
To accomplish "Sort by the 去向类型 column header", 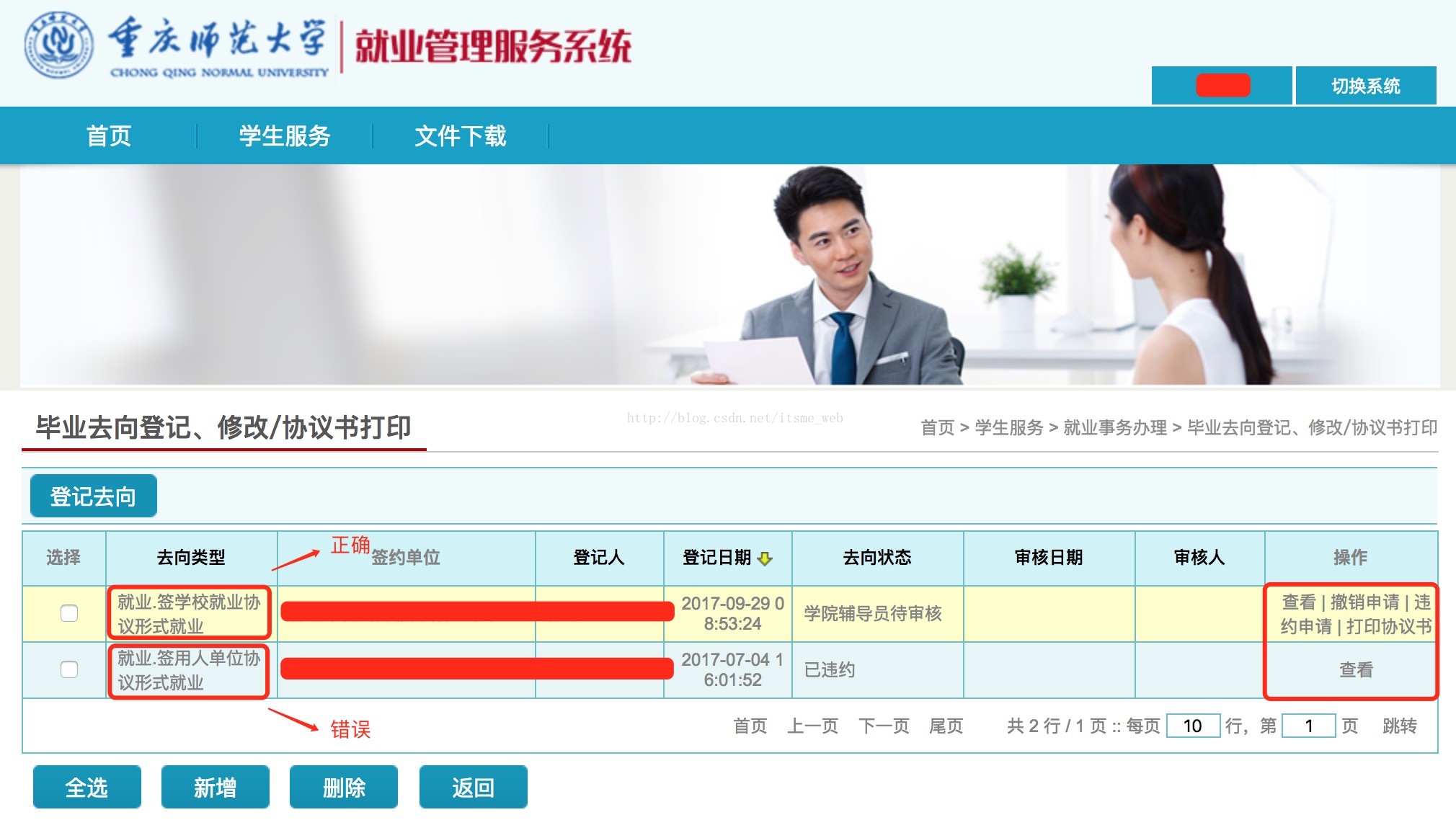I will click(x=191, y=557).
